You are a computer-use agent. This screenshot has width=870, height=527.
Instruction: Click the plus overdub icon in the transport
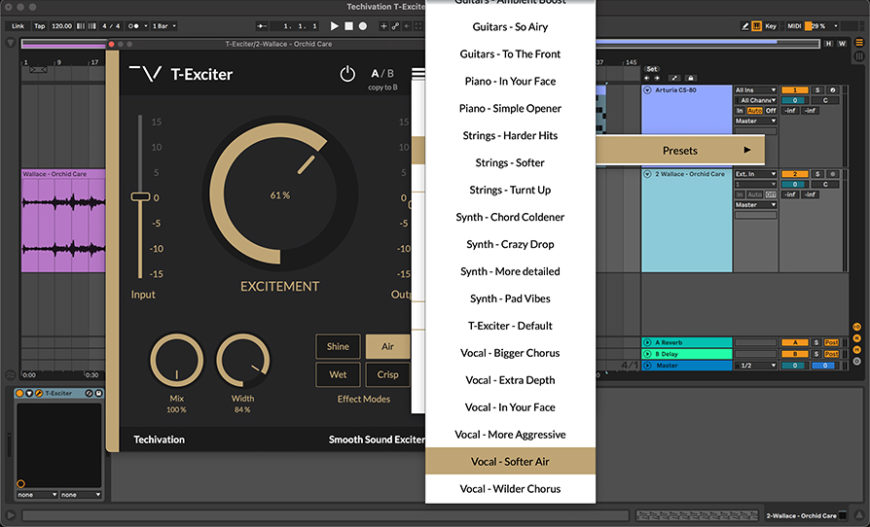pyautogui.click(x=383, y=26)
